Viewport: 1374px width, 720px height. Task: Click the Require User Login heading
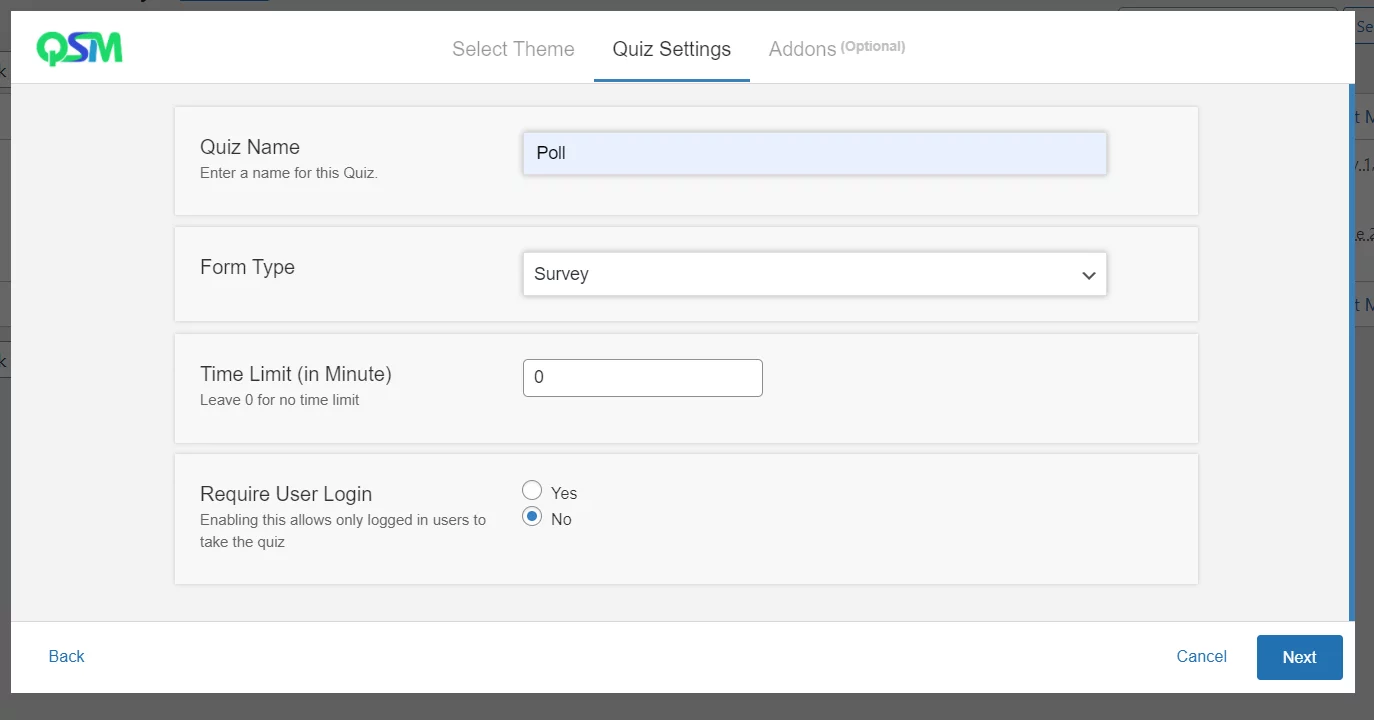pyautogui.click(x=286, y=494)
